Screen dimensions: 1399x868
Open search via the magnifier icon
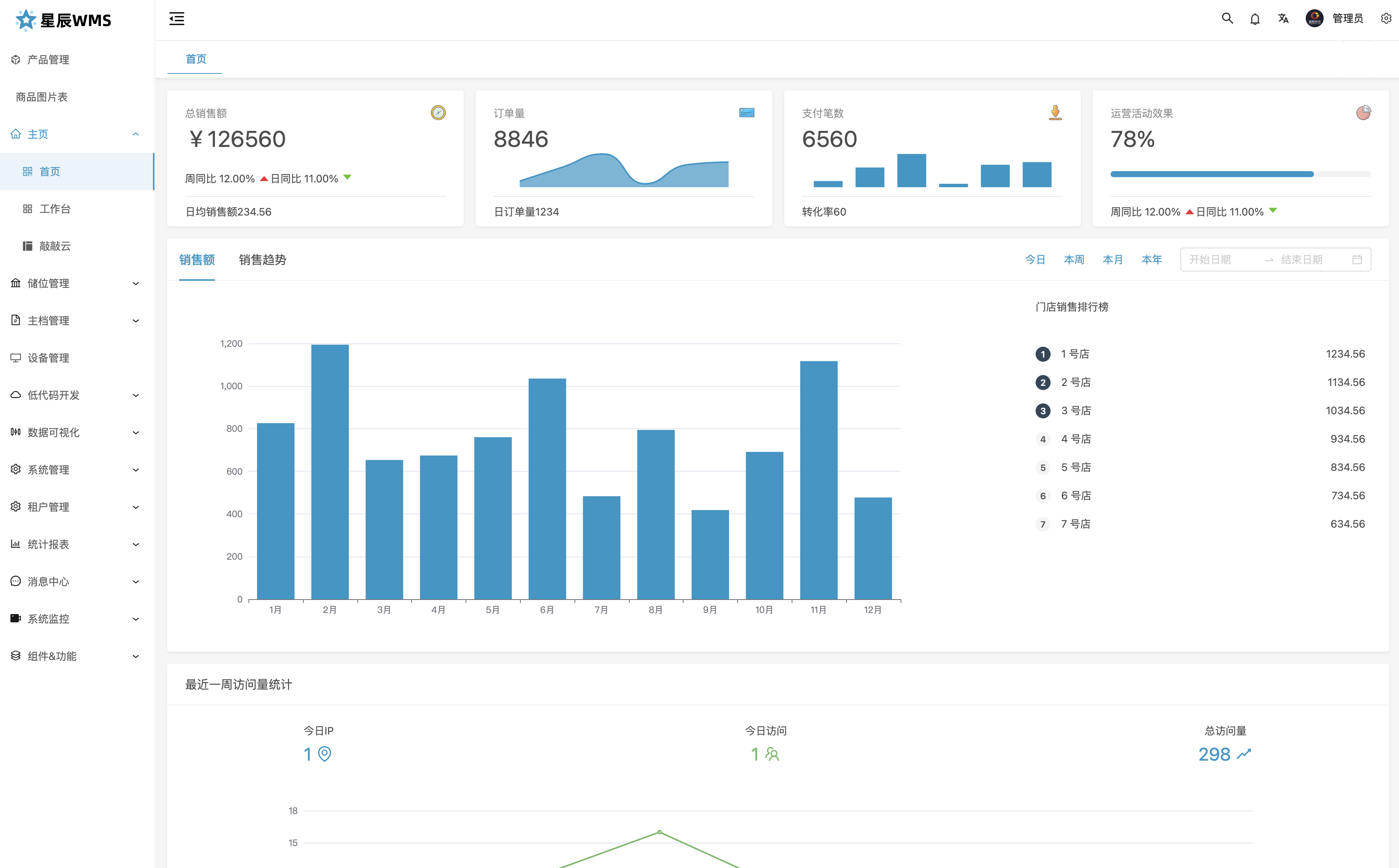[x=1227, y=18]
